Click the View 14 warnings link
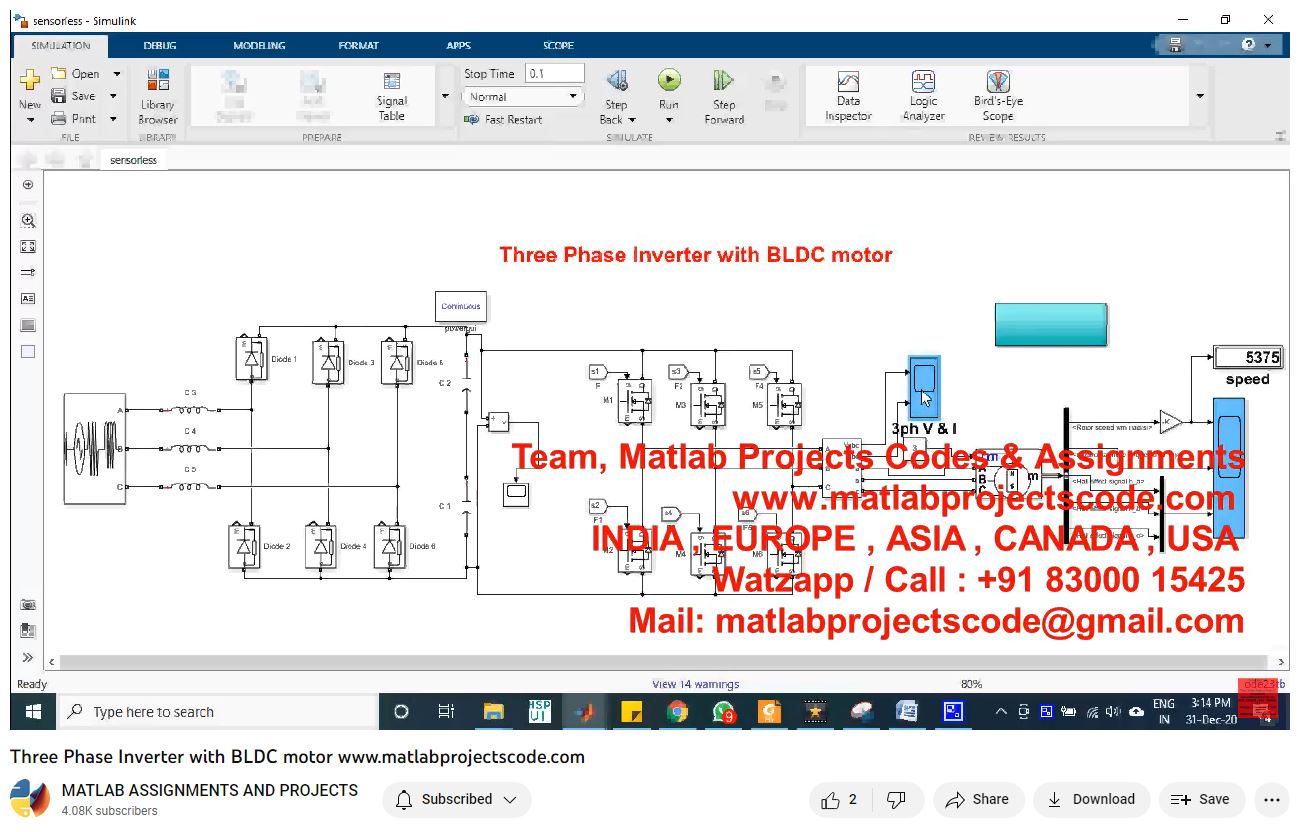Screen dimensions: 1300x832 coord(695,684)
